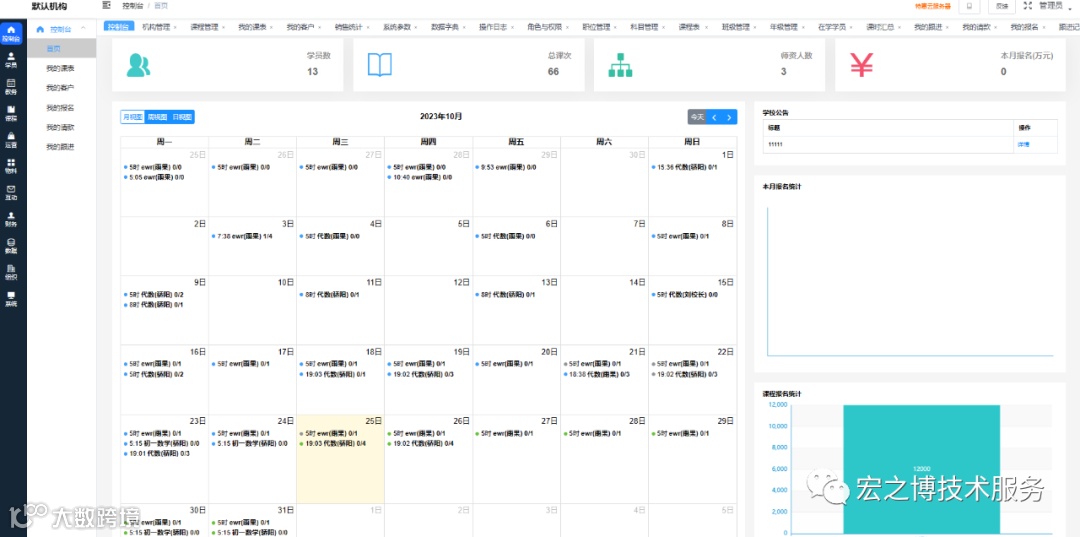Close the 班级管理 tab

point(754,27)
